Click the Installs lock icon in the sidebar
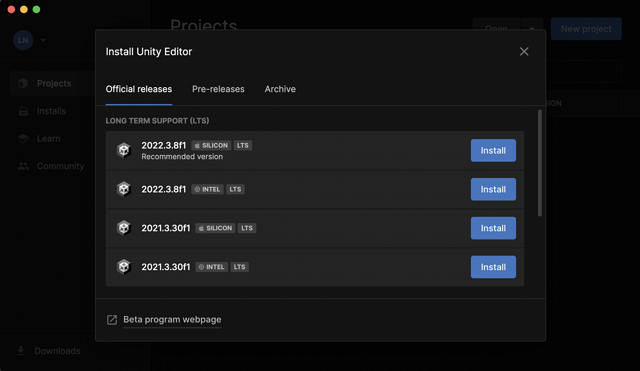The height and width of the screenshot is (371, 640). point(23,111)
